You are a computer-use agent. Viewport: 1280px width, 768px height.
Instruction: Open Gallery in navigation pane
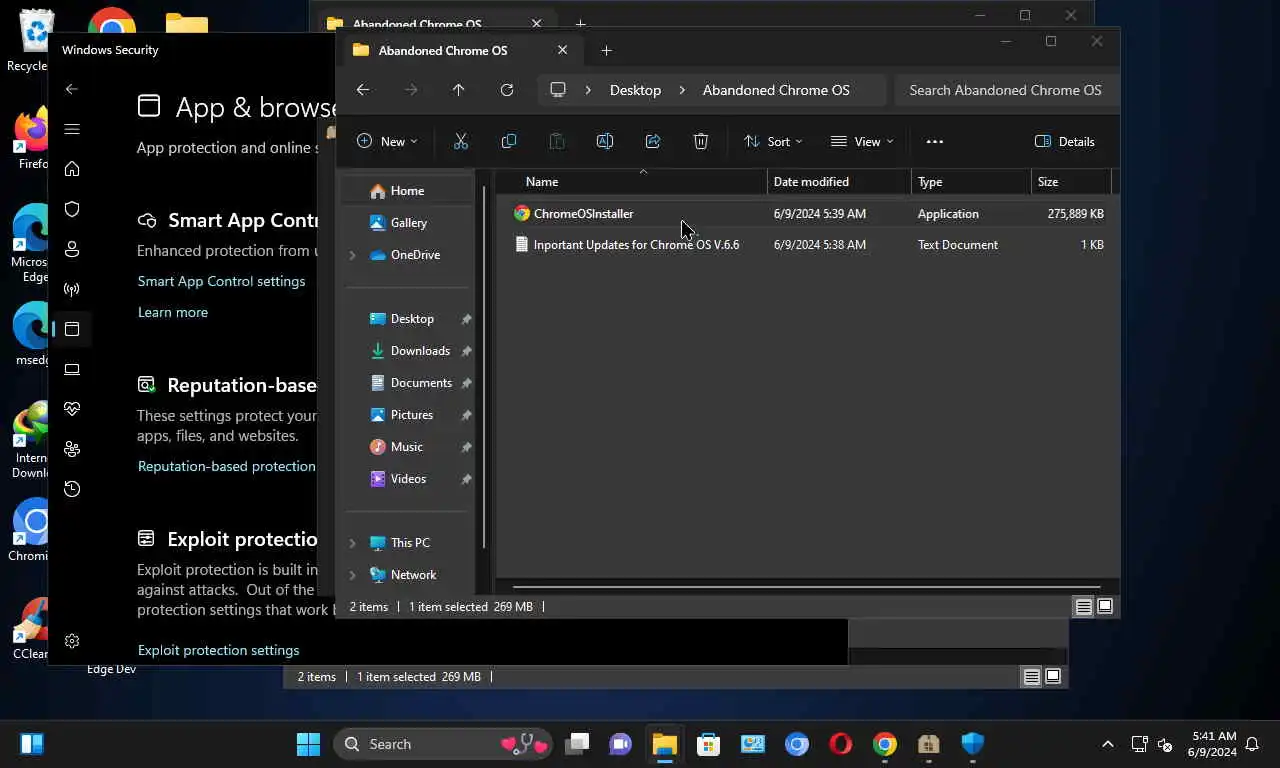pos(407,222)
